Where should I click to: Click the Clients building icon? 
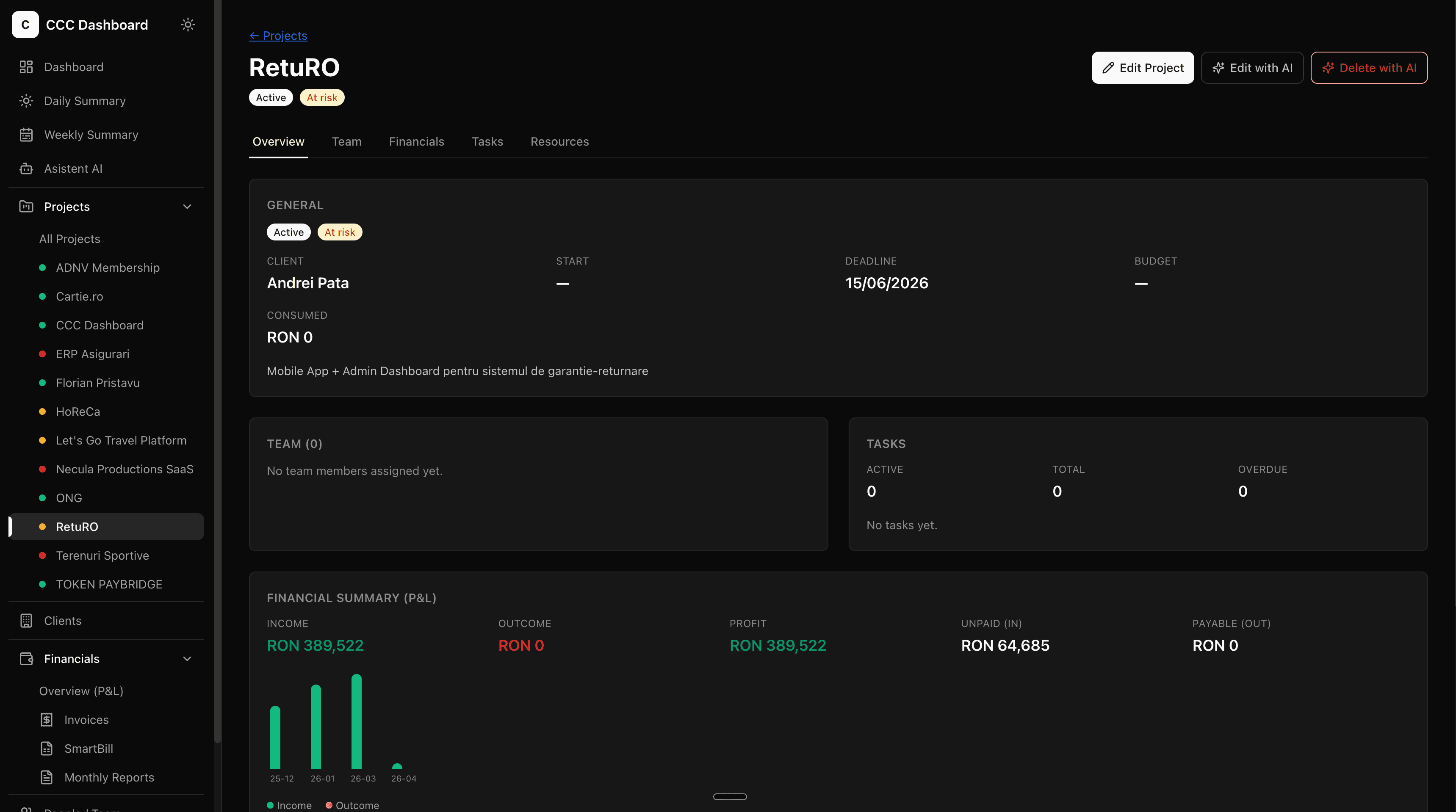click(26, 621)
